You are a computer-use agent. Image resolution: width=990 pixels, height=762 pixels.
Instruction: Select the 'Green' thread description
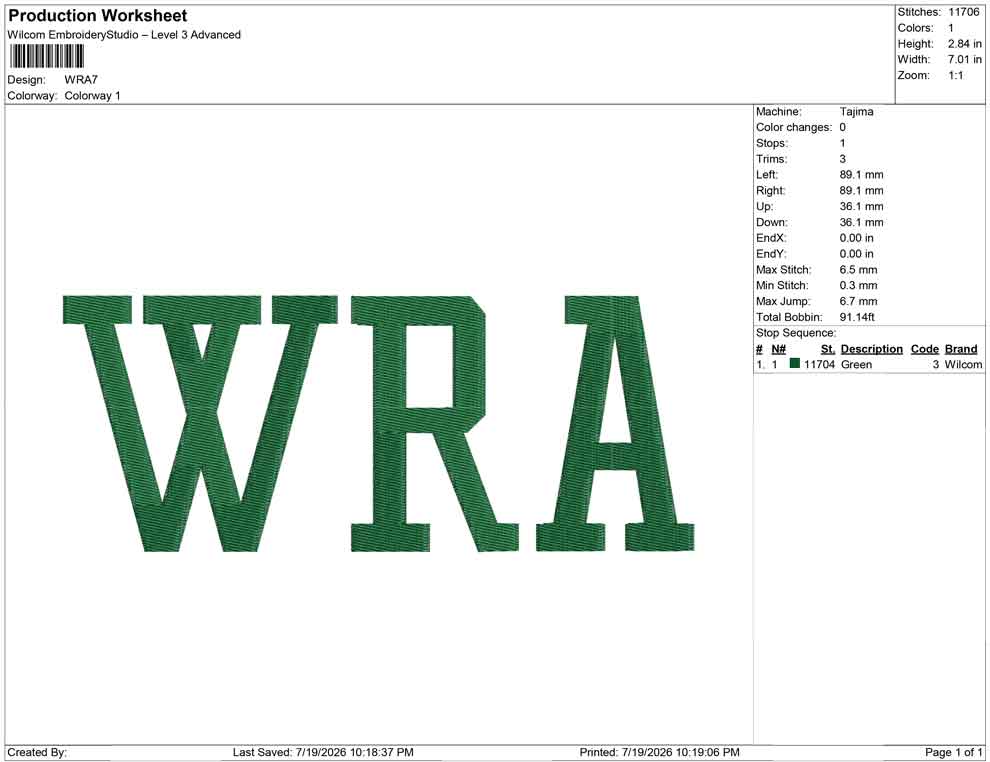click(x=857, y=364)
